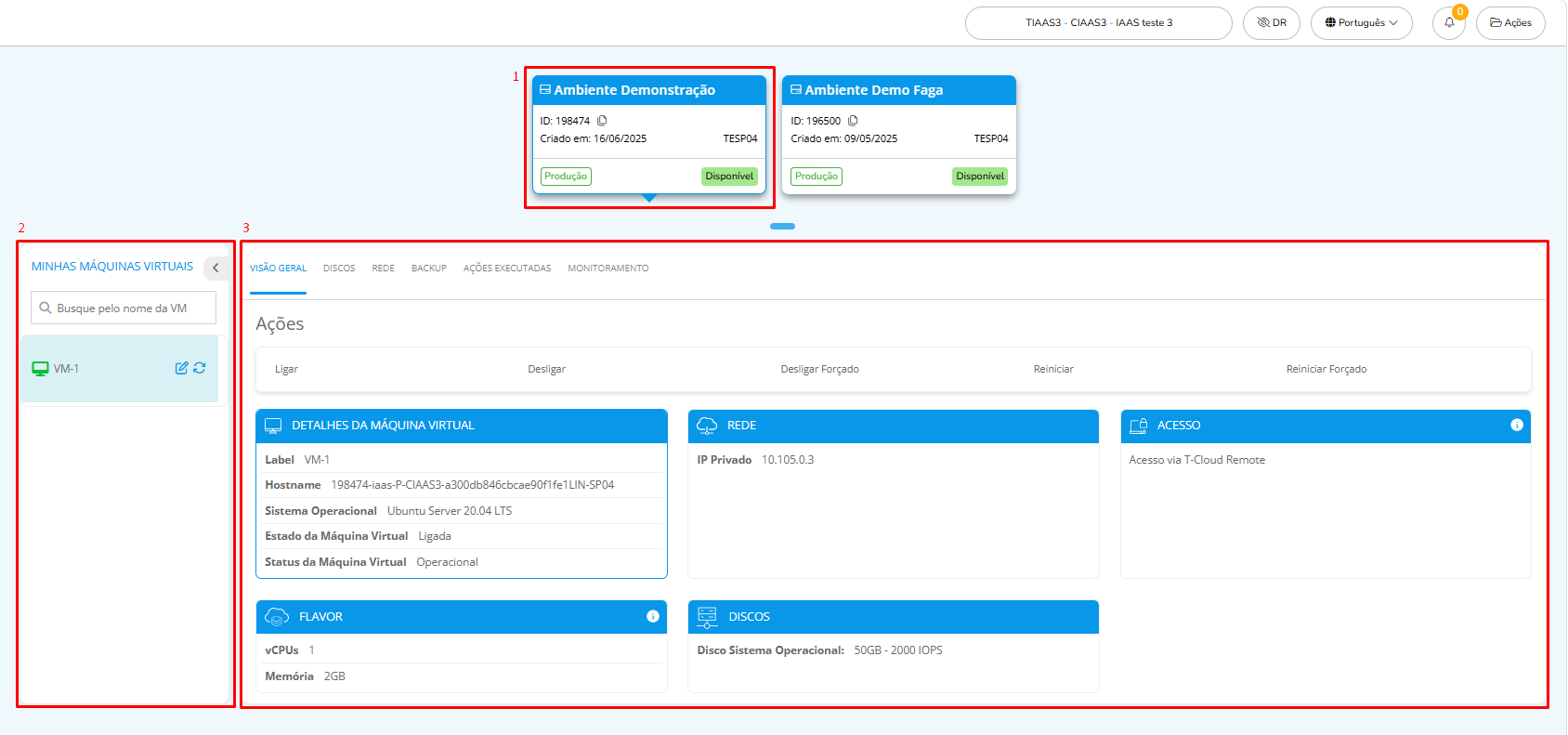Click the info icon in ACESSO header
Screen dimensions: 1568x735
[1517, 425]
